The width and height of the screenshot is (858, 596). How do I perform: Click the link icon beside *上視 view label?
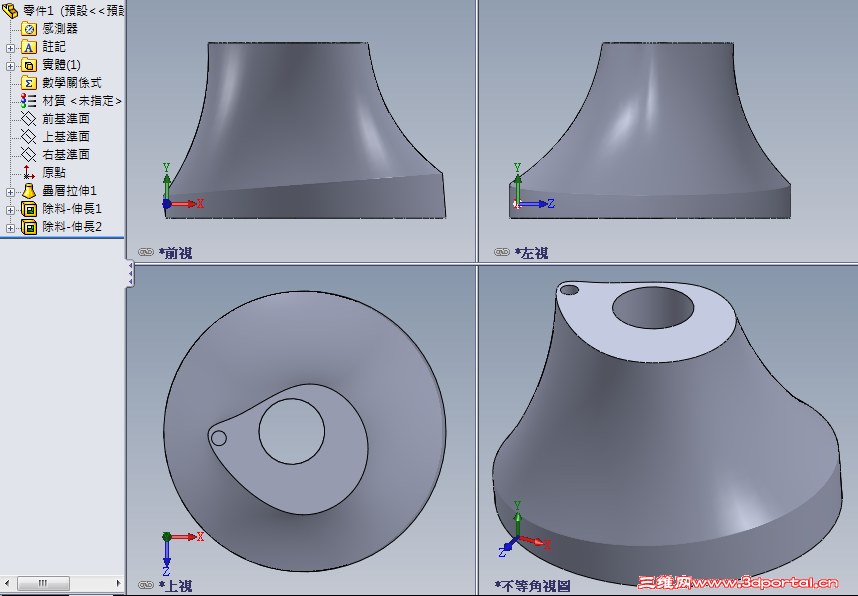pyautogui.click(x=146, y=585)
